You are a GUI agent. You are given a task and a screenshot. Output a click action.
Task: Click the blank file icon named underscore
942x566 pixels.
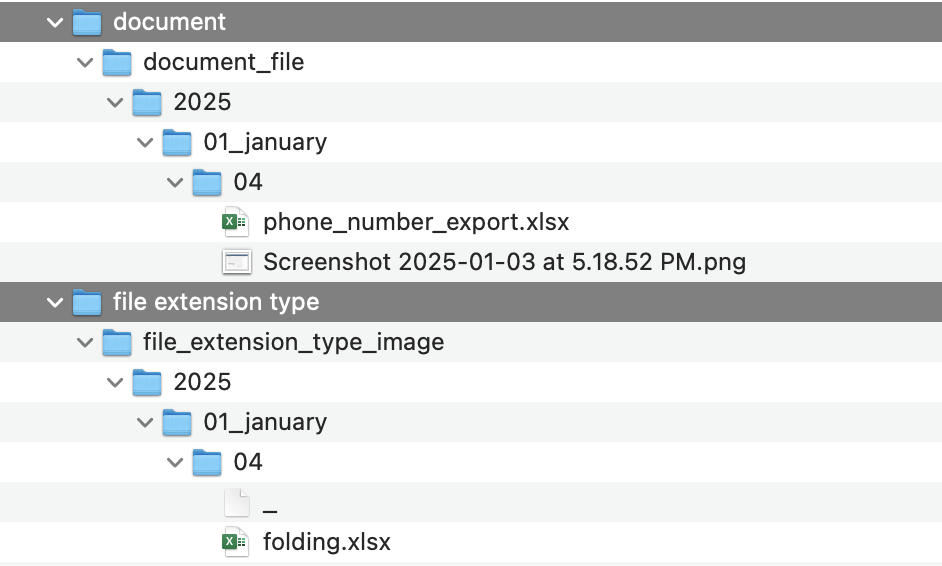pos(237,502)
